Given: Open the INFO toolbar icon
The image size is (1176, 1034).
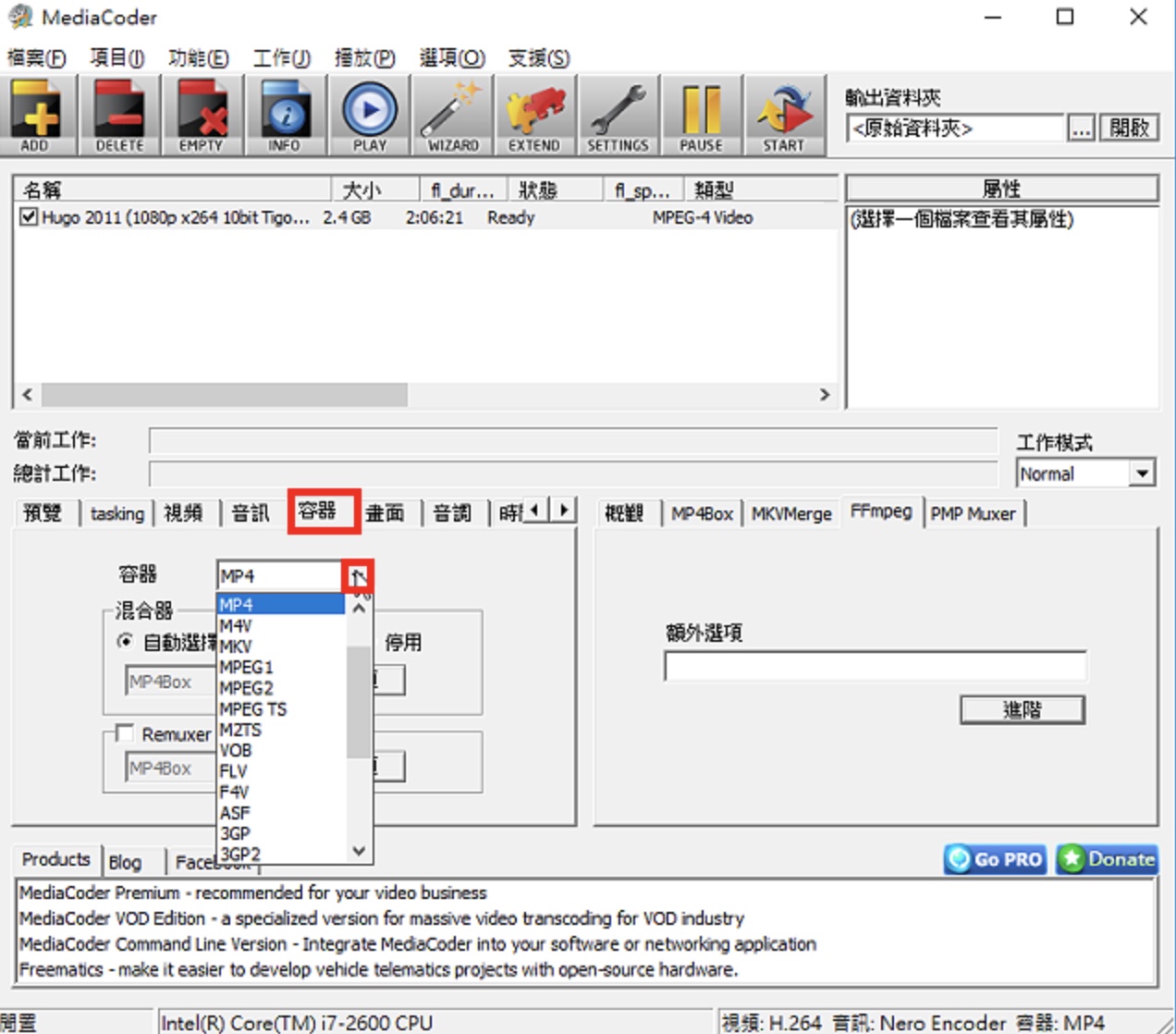Looking at the screenshot, I should point(285,116).
